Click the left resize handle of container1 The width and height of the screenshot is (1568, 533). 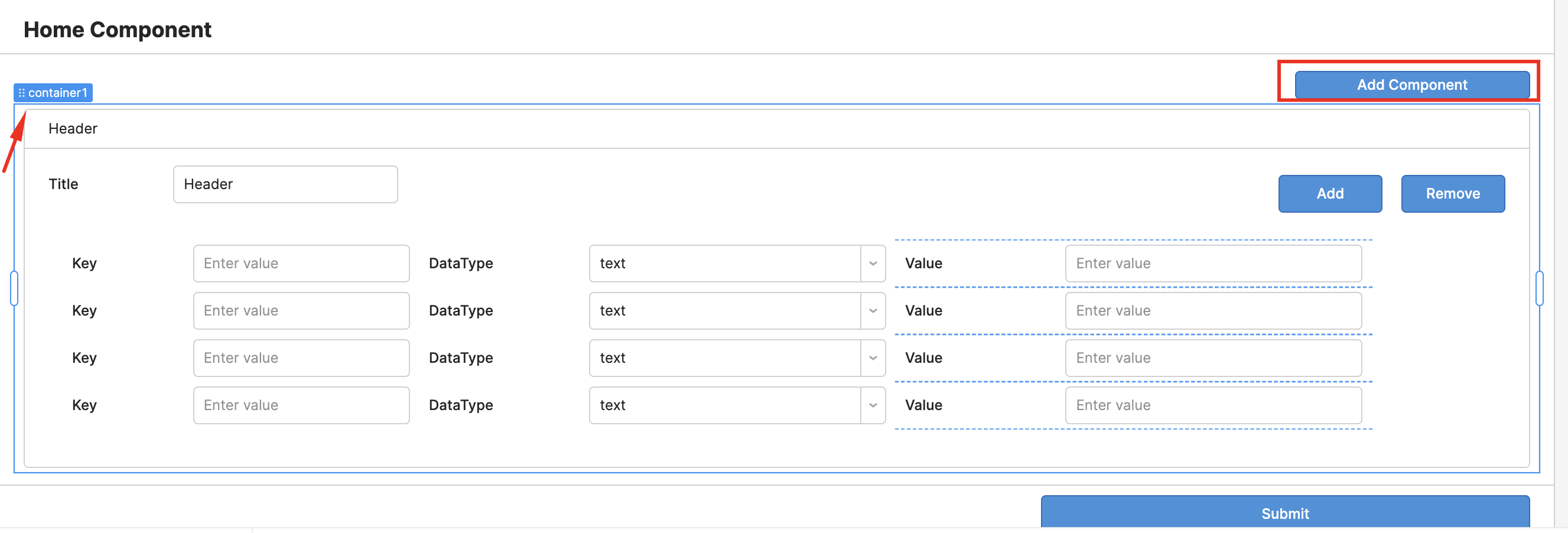pyautogui.click(x=14, y=288)
